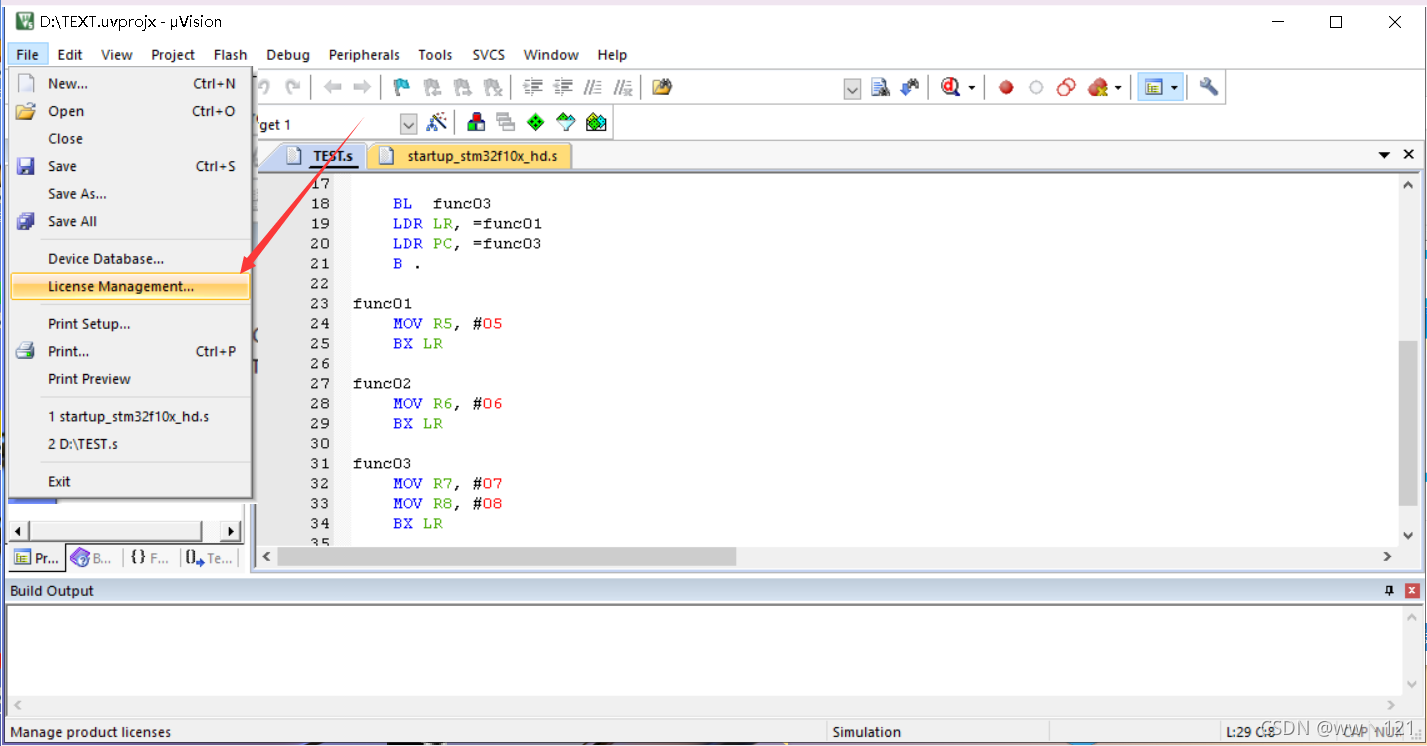The width and height of the screenshot is (1427, 746).
Task: Click the Navigate Forwards arrow
Action: [x=362, y=88]
